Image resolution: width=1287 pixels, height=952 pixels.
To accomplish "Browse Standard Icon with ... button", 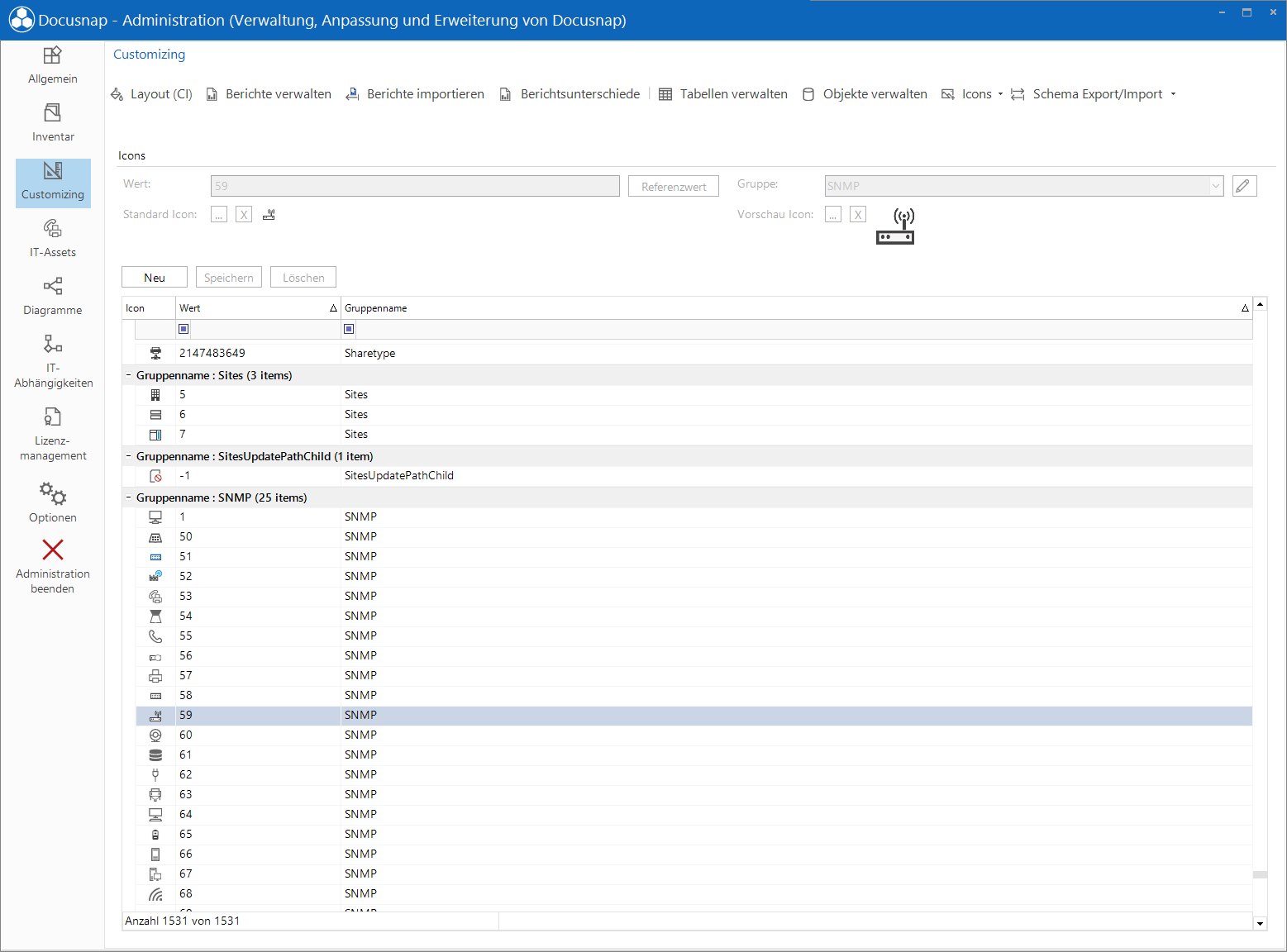I will (219, 215).
